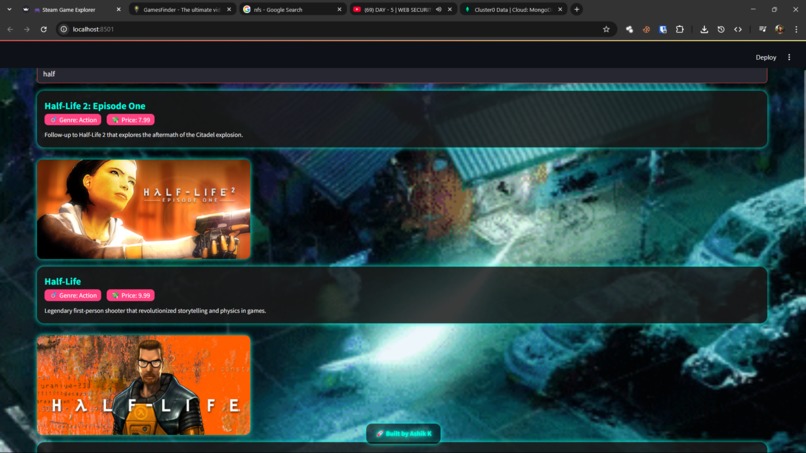The width and height of the screenshot is (806, 453).
Task: Switch to the Steam Game Explorer tab
Action: click(x=71, y=9)
